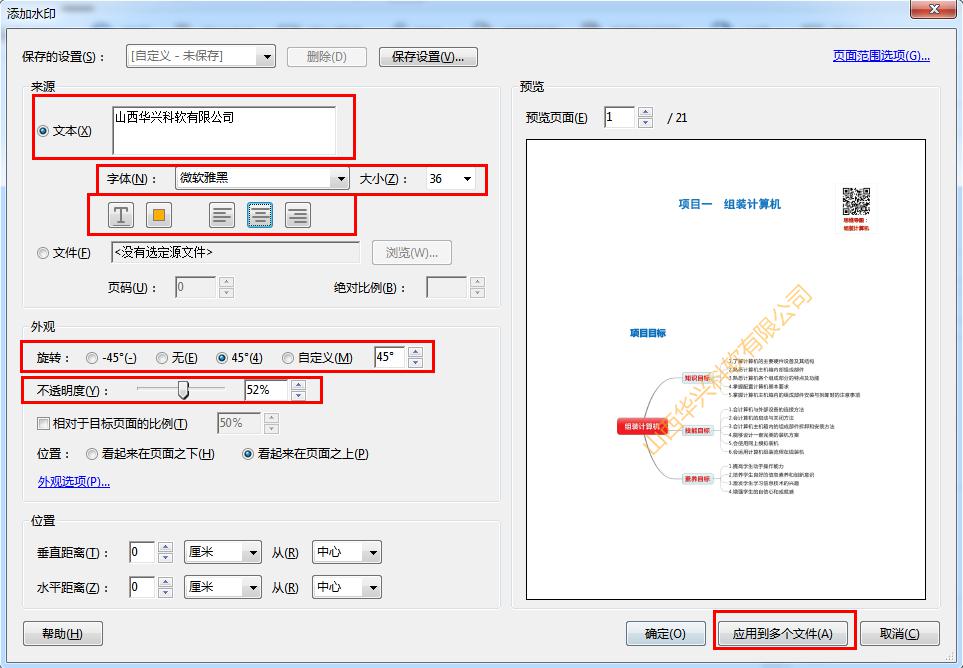Click into the watermark text input box
963x668 pixels.
pyautogui.click(x=223, y=131)
